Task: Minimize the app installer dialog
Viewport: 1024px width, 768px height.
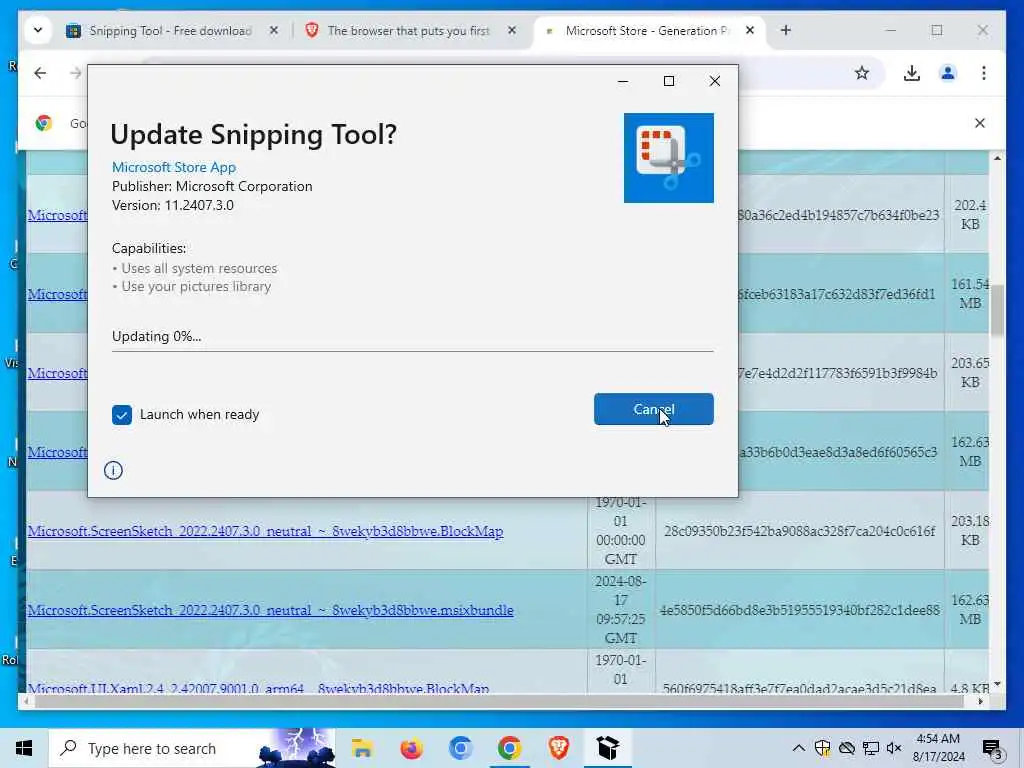Action: (623, 81)
